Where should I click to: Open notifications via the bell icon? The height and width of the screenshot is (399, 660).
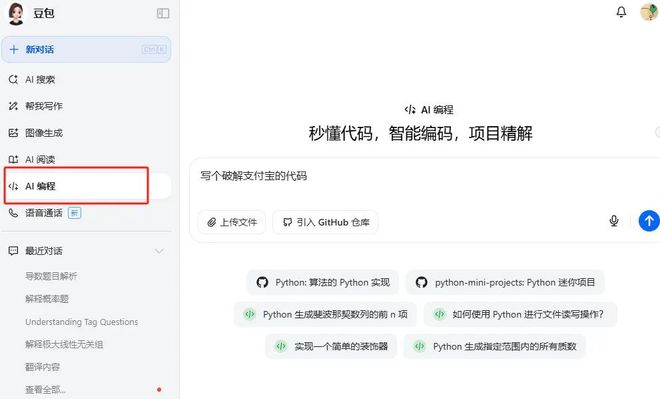point(621,12)
